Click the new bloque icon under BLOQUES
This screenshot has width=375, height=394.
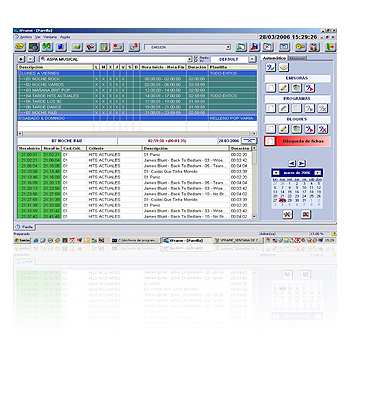270,129
